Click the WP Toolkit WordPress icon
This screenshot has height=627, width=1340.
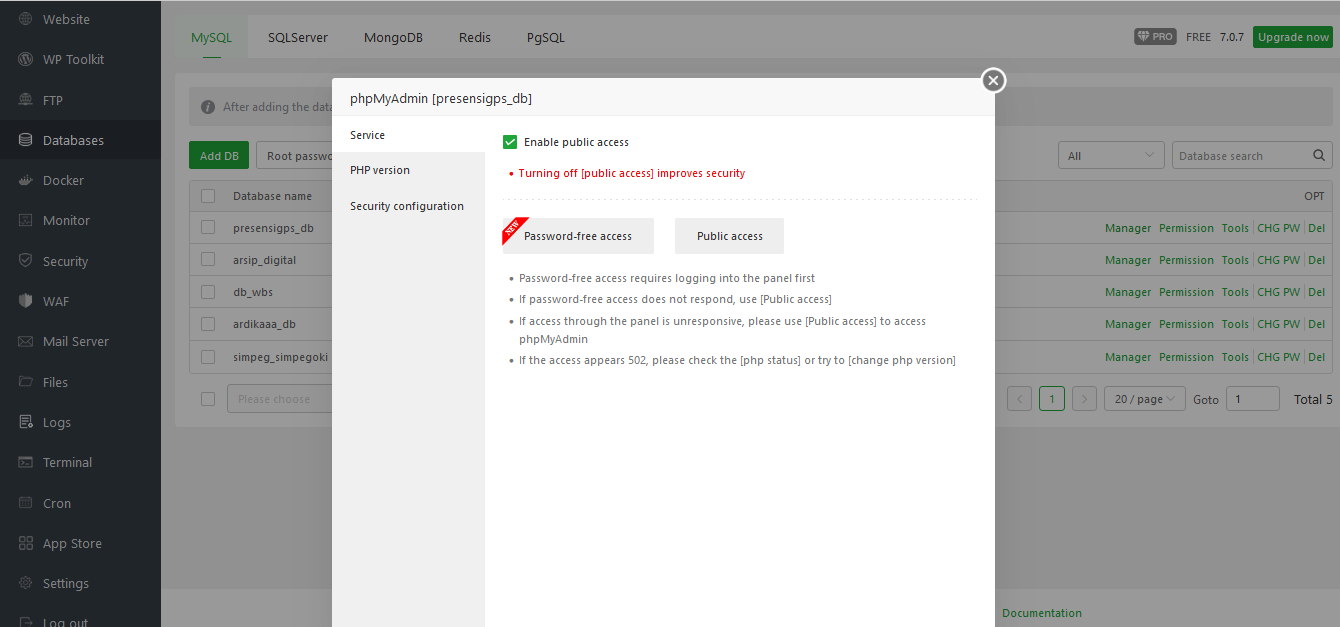(x=25, y=59)
